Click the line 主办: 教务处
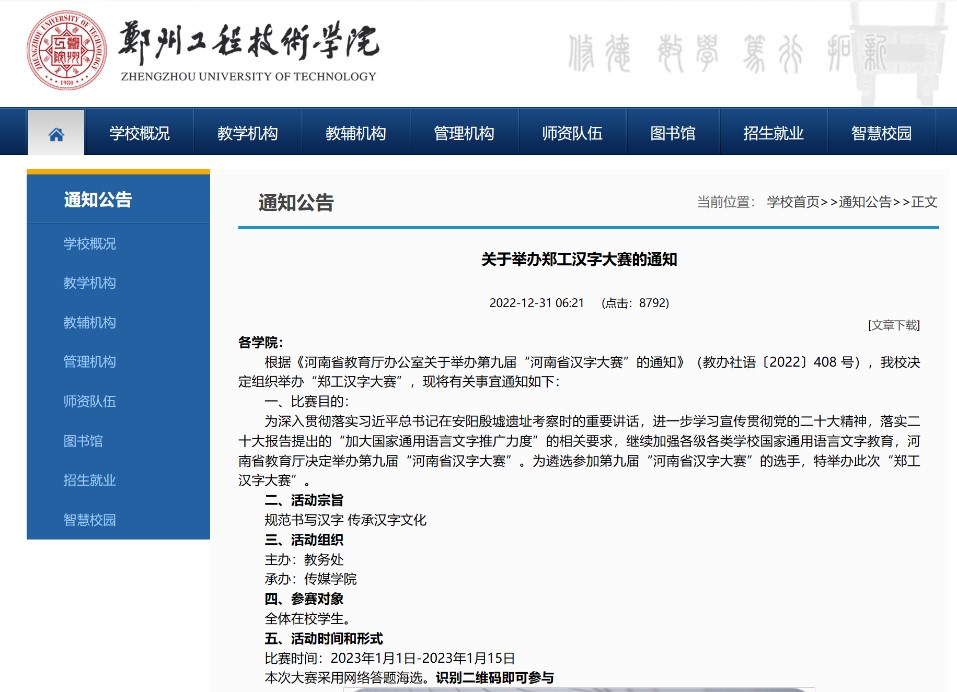 (304, 560)
